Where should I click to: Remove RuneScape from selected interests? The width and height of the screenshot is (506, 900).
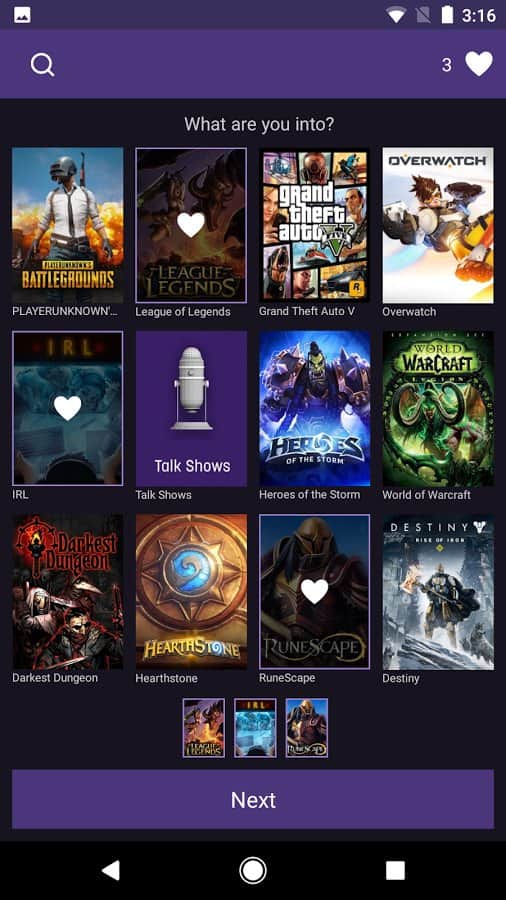point(314,591)
